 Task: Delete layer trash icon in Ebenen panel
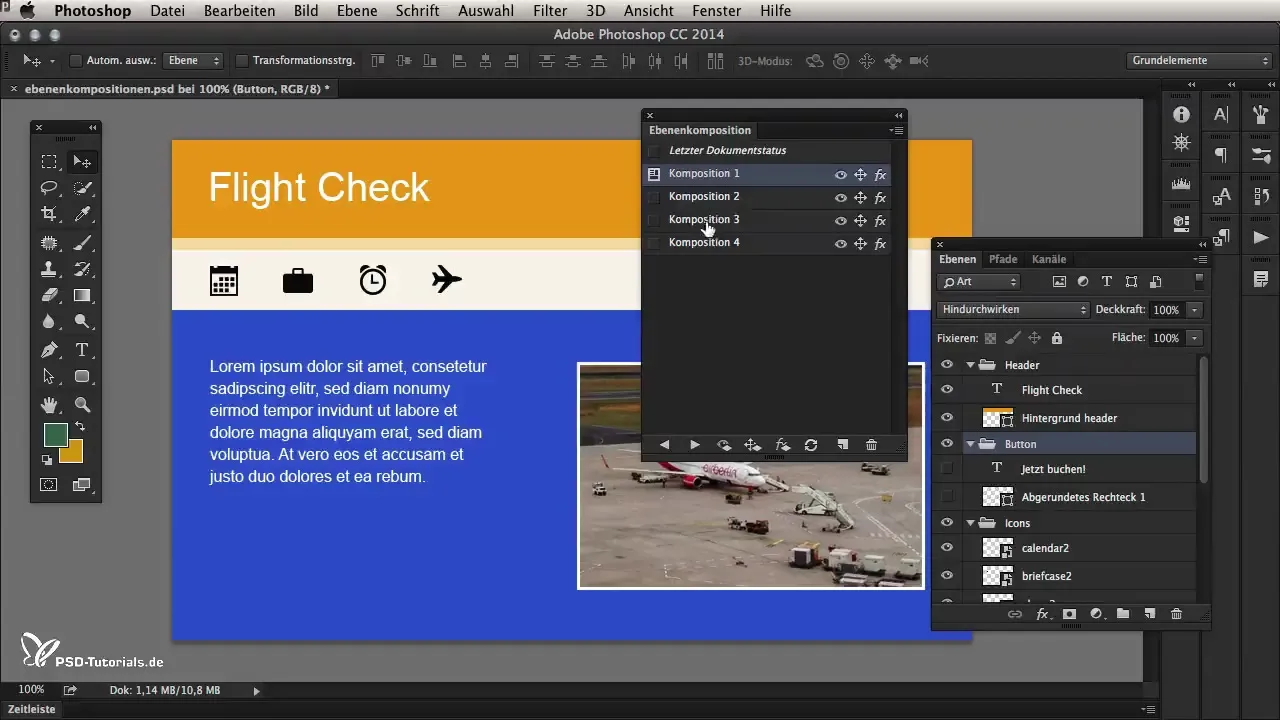pyautogui.click(x=1176, y=614)
